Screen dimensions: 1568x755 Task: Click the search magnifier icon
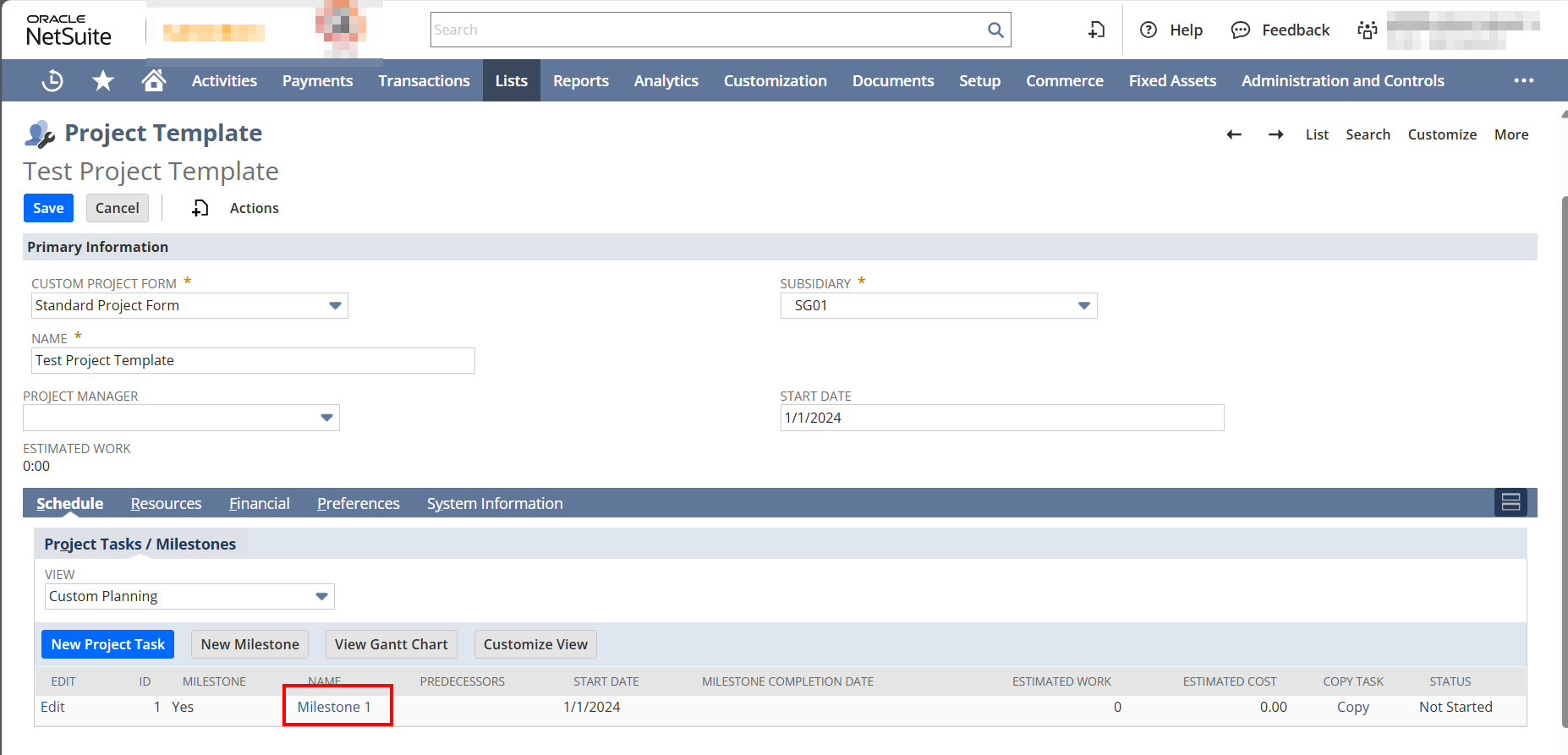click(995, 30)
